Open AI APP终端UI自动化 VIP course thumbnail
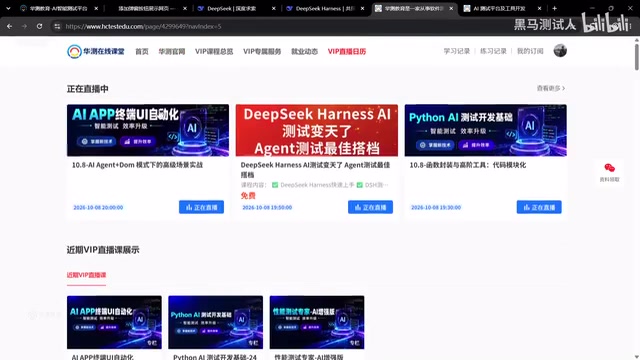The height and width of the screenshot is (360, 640). tap(114, 322)
